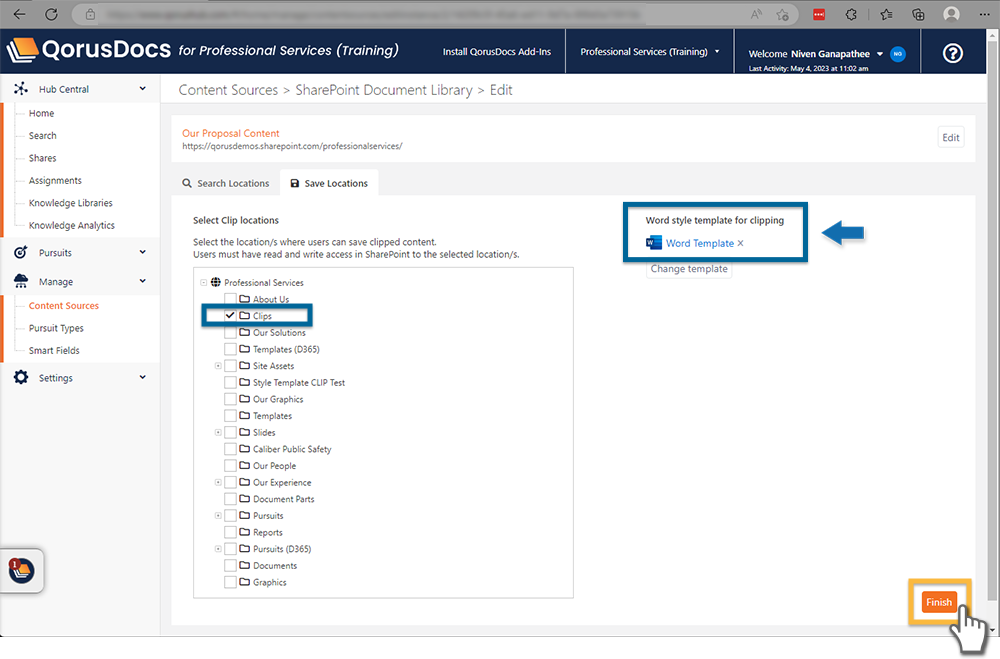Check the Templates (D365) checkbox
This screenshot has width=1000, height=659.
pos(230,349)
